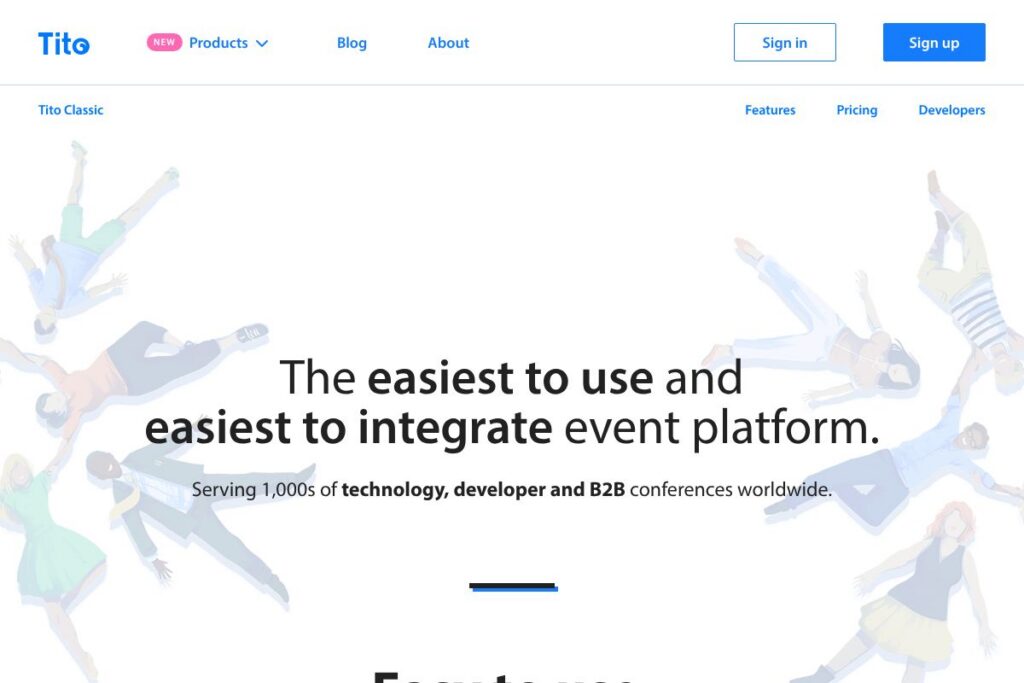1024x683 pixels.
Task: Click the black and blue divider bar
Action: pyautogui.click(x=513, y=587)
